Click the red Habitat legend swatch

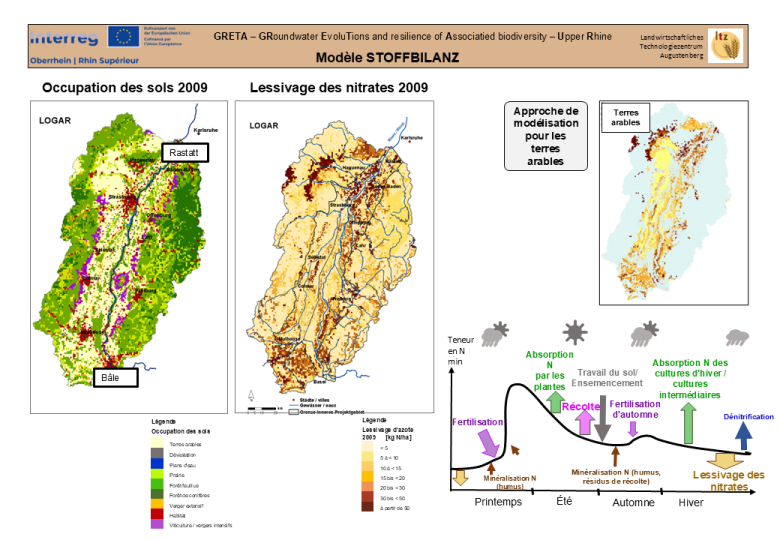tap(157, 514)
